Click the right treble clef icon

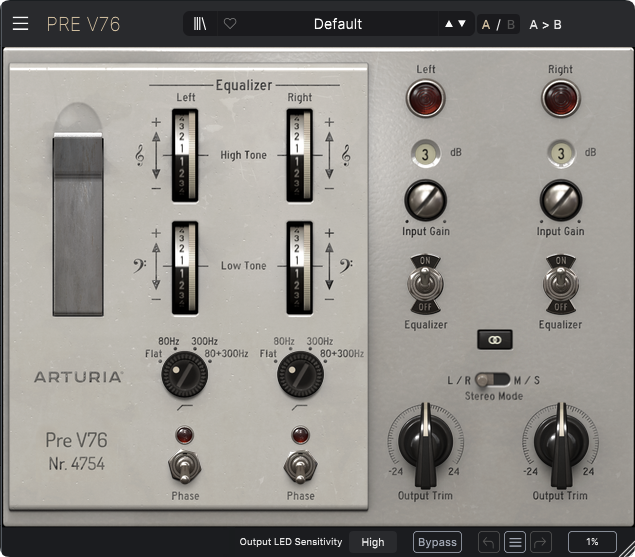[x=346, y=156]
